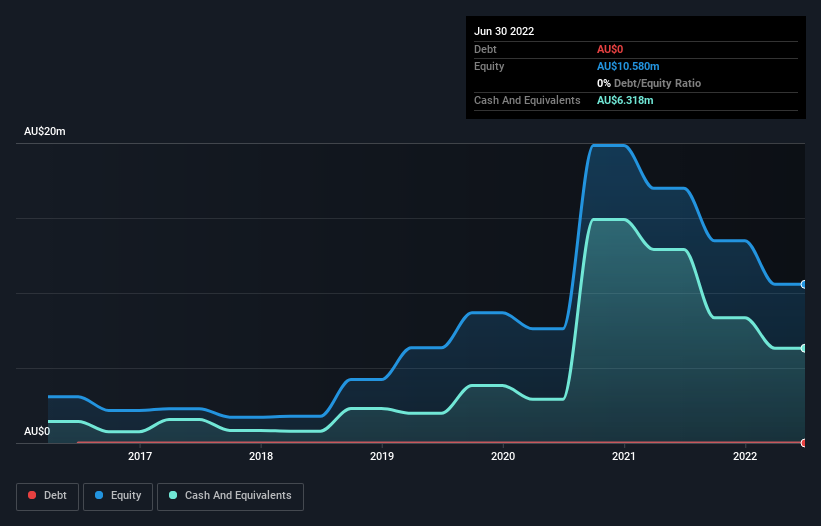Click the 2018 x-axis label
Image resolution: width=821 pixels, height=526 pixels.
click(x=261, y=456)
